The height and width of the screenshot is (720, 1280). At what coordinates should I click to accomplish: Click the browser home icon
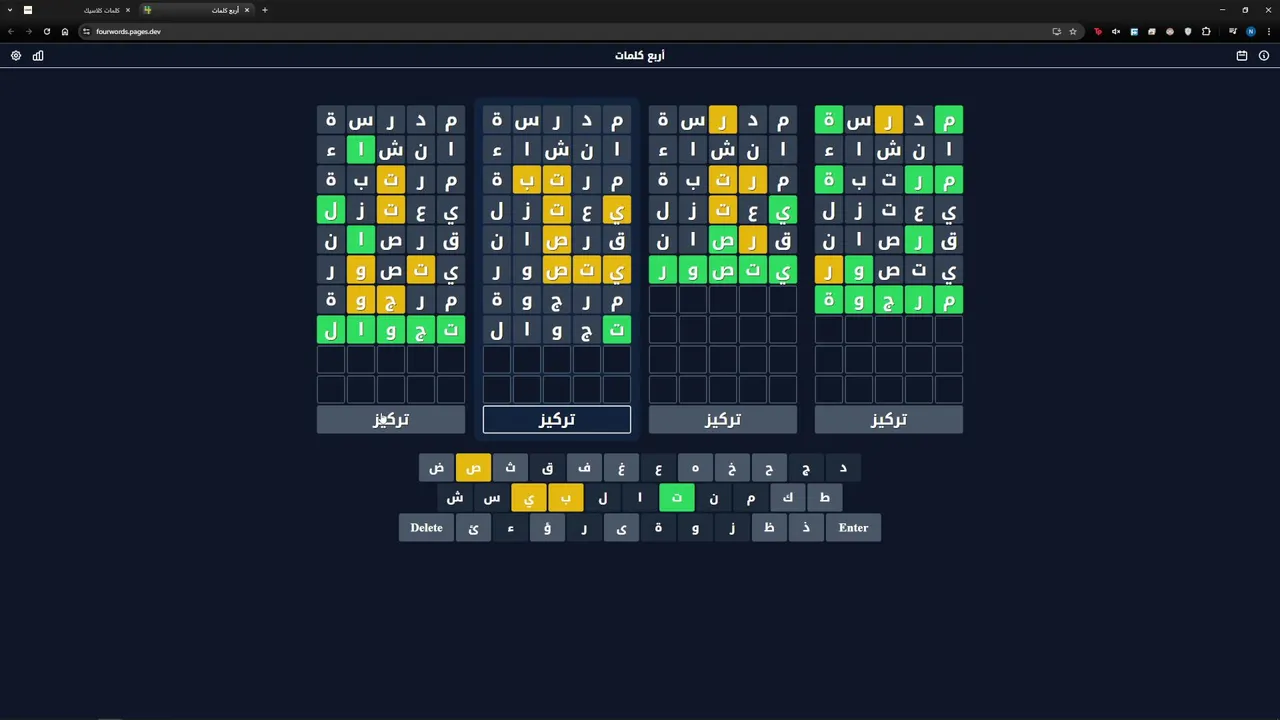[65, 31]
